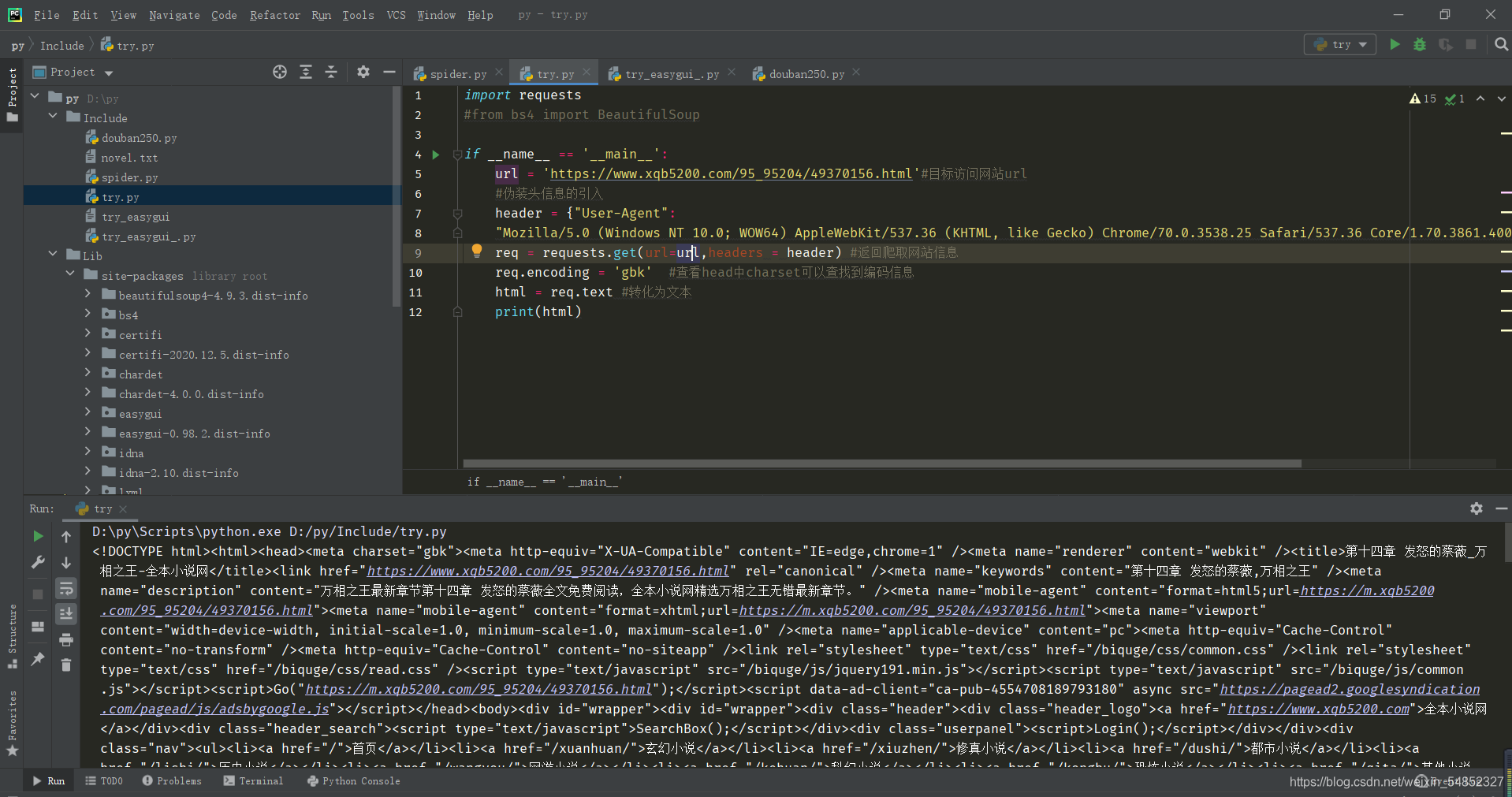This screenshot has height=797, width=1512.
Task: Click the canonical xqb5200 link in output
Action: [548, 571]
